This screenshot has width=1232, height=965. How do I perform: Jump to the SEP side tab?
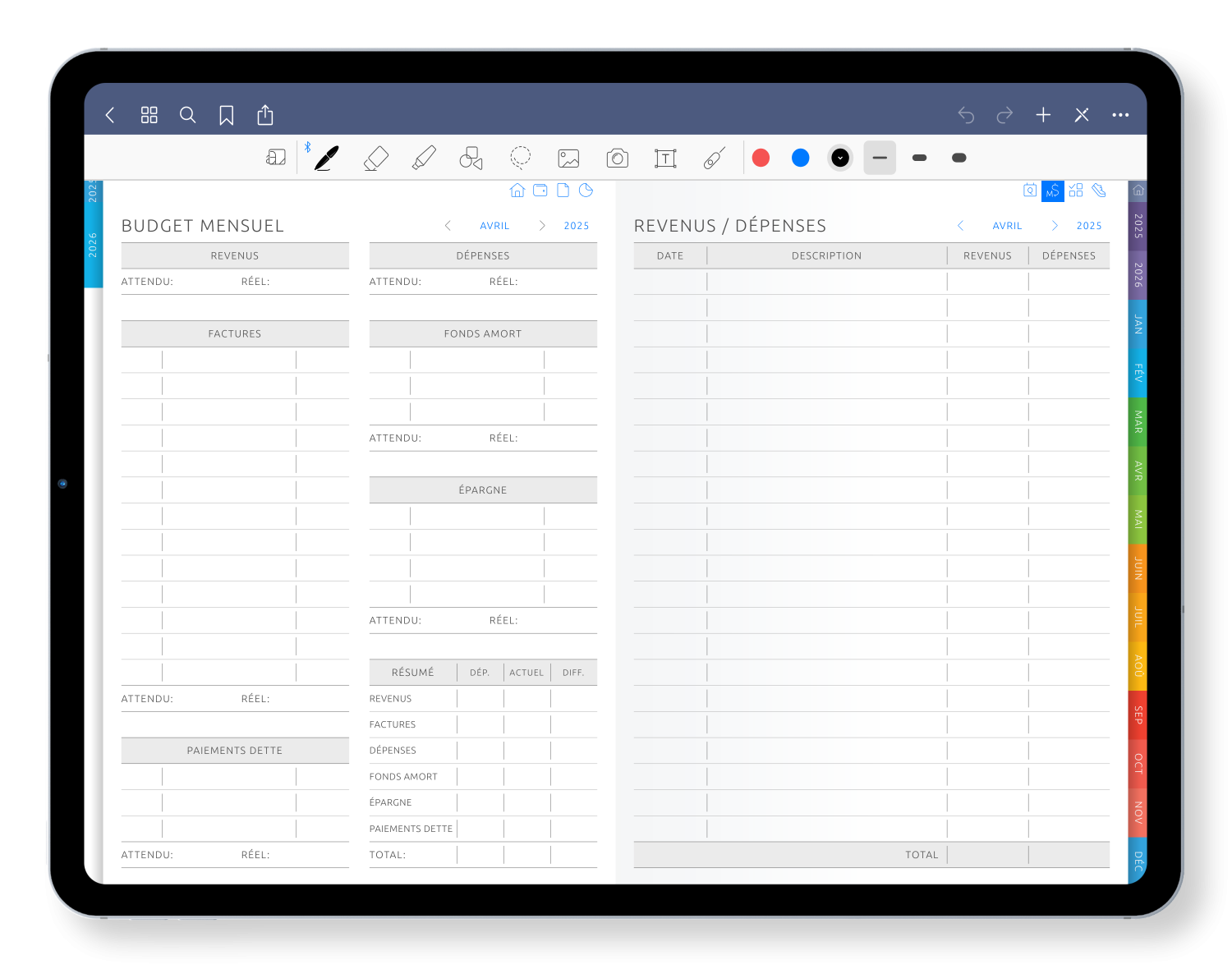(1138, 715)
